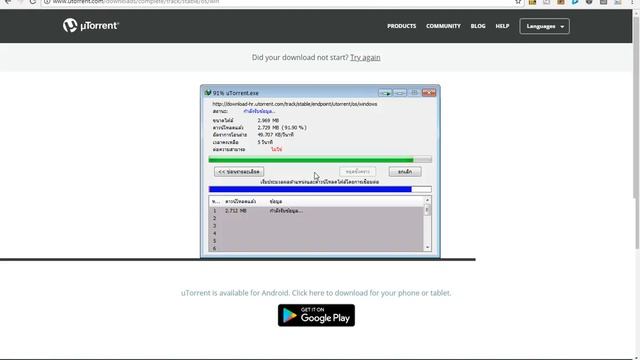Click the uTorrent for Android download text

pos(316,293)
